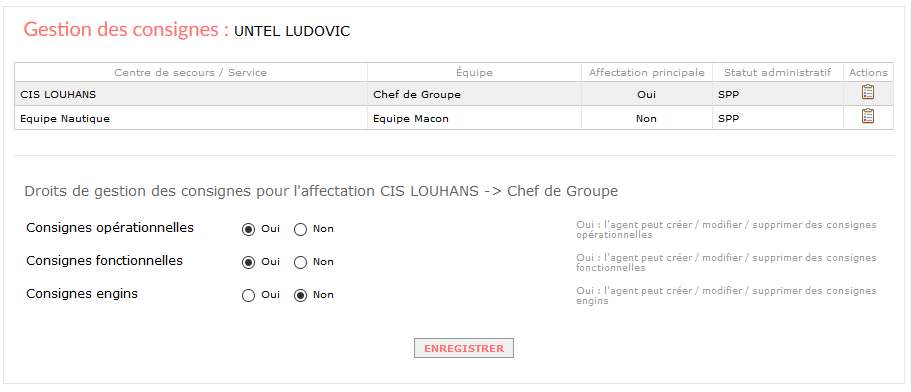Set Consignes opérationnelles to Oui

(x=248, y=229)
